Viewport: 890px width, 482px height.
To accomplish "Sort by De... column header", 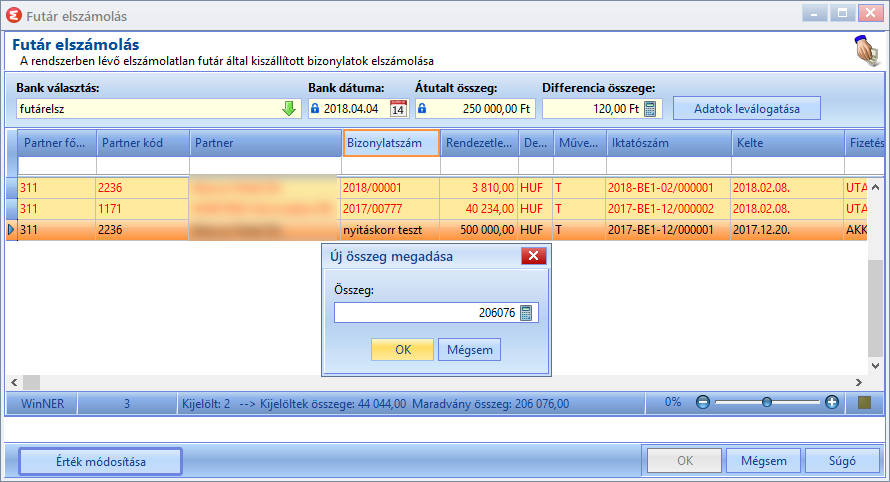I will 536,143.
